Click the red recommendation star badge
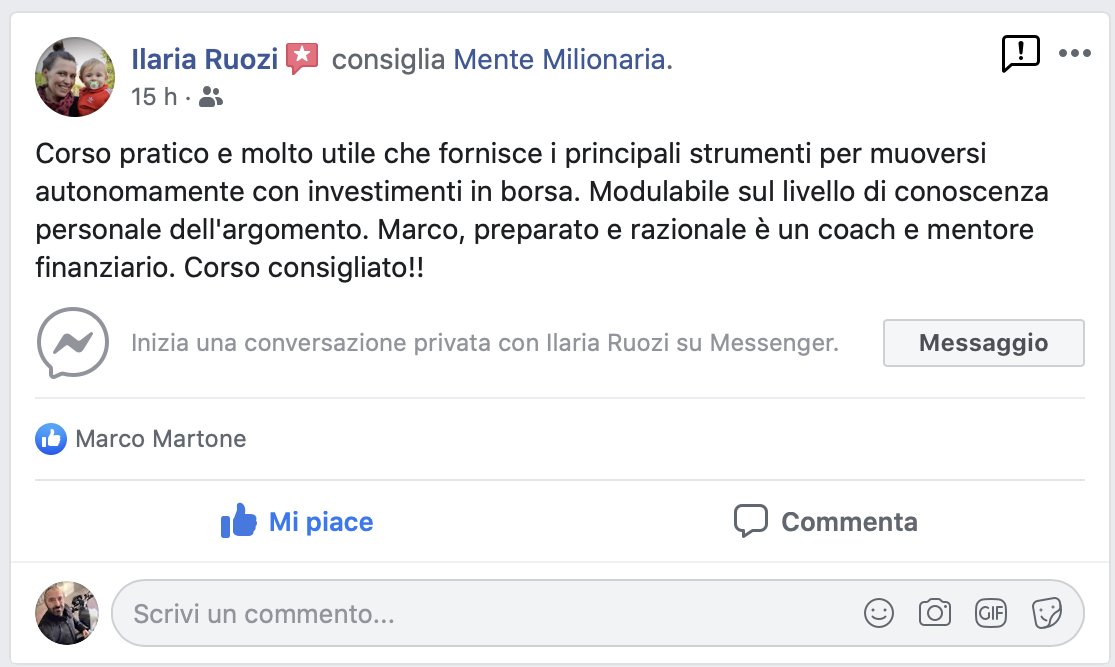Viewport: 1115px width, 667px height. (302, 59)
